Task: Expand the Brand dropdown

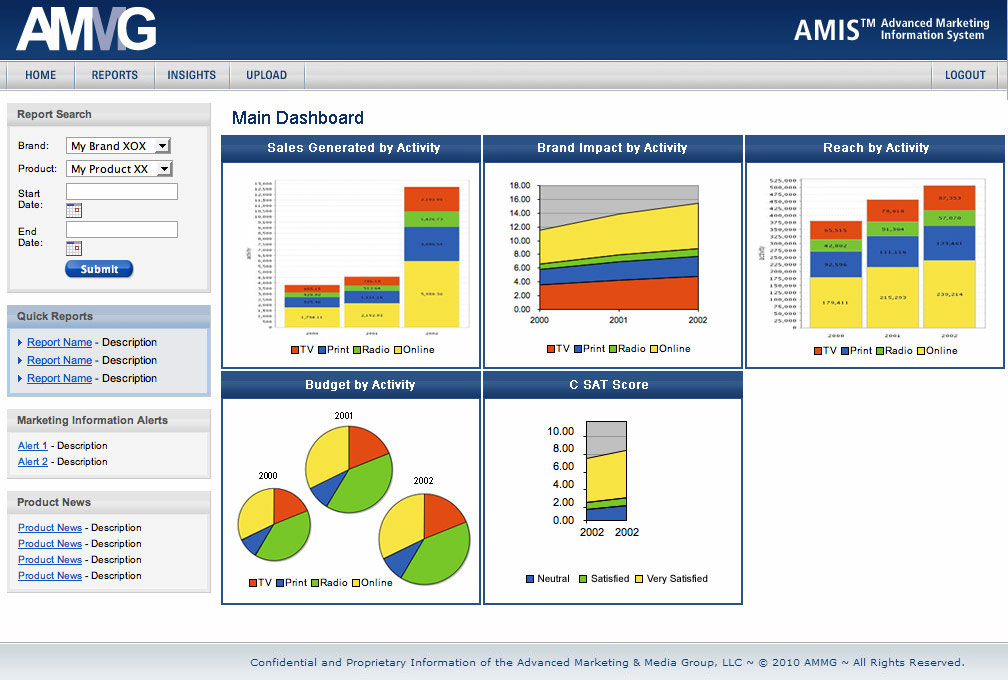Action: tap(163, 146)
